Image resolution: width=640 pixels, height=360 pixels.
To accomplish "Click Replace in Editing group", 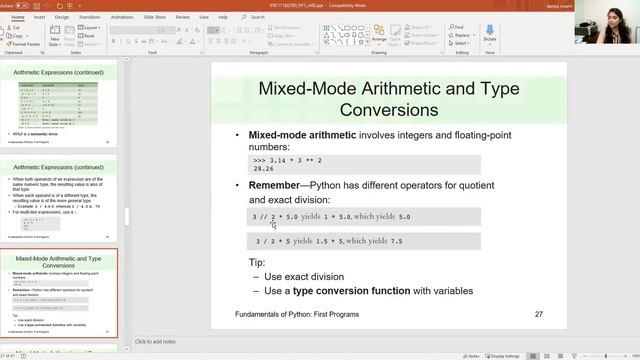I will click(x=459, y=35).
